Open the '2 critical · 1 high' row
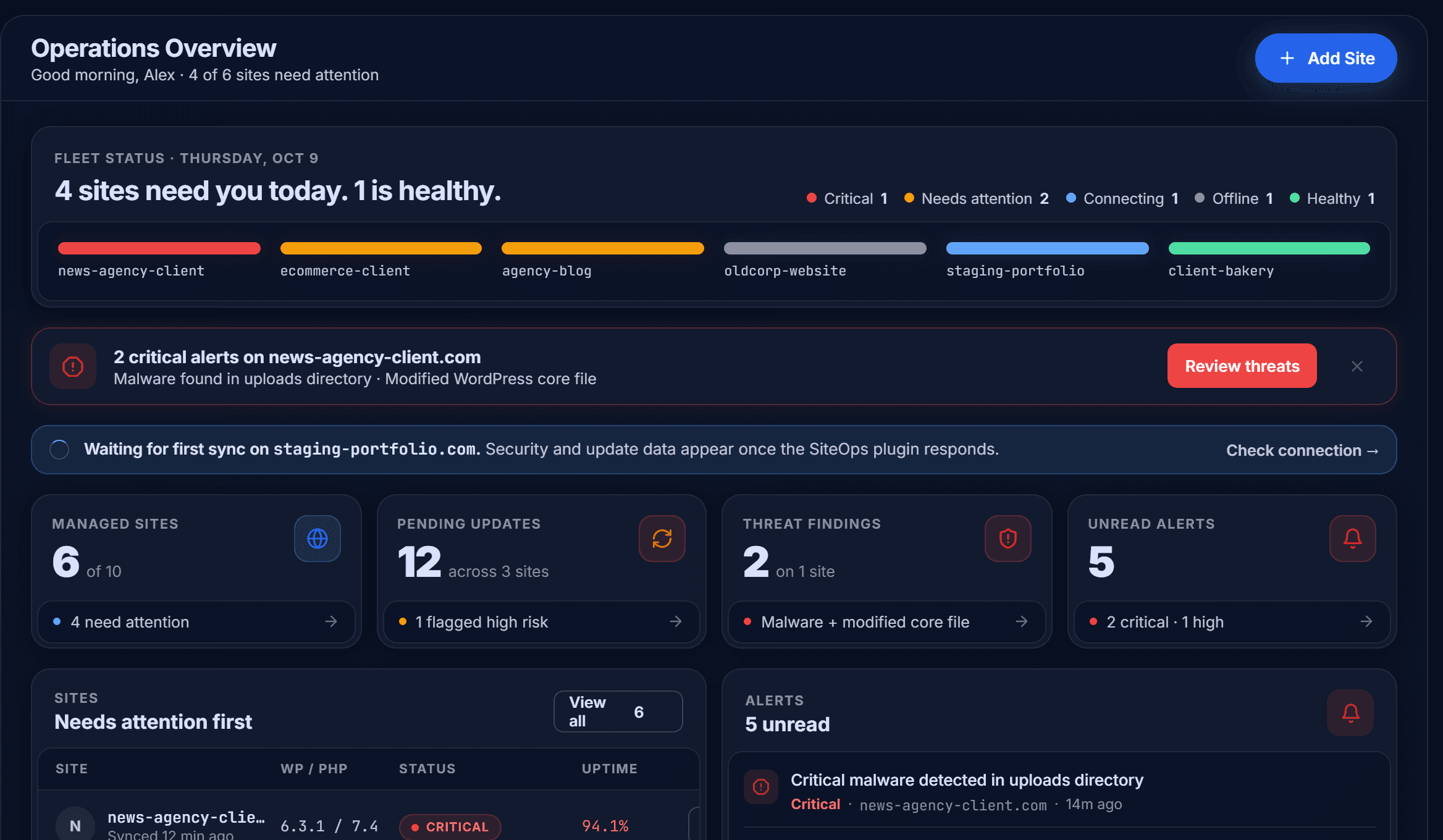1443x840 pixels. (1232, 622)
